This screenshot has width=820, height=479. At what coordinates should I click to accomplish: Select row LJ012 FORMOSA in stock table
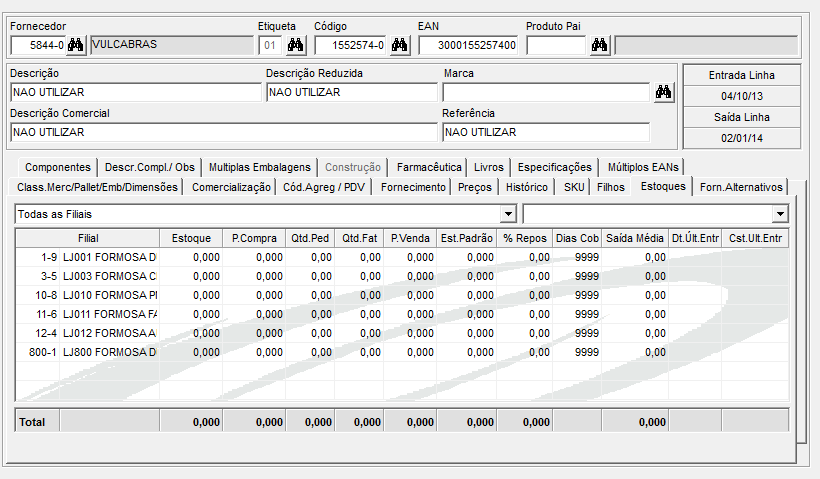(402, 333)
